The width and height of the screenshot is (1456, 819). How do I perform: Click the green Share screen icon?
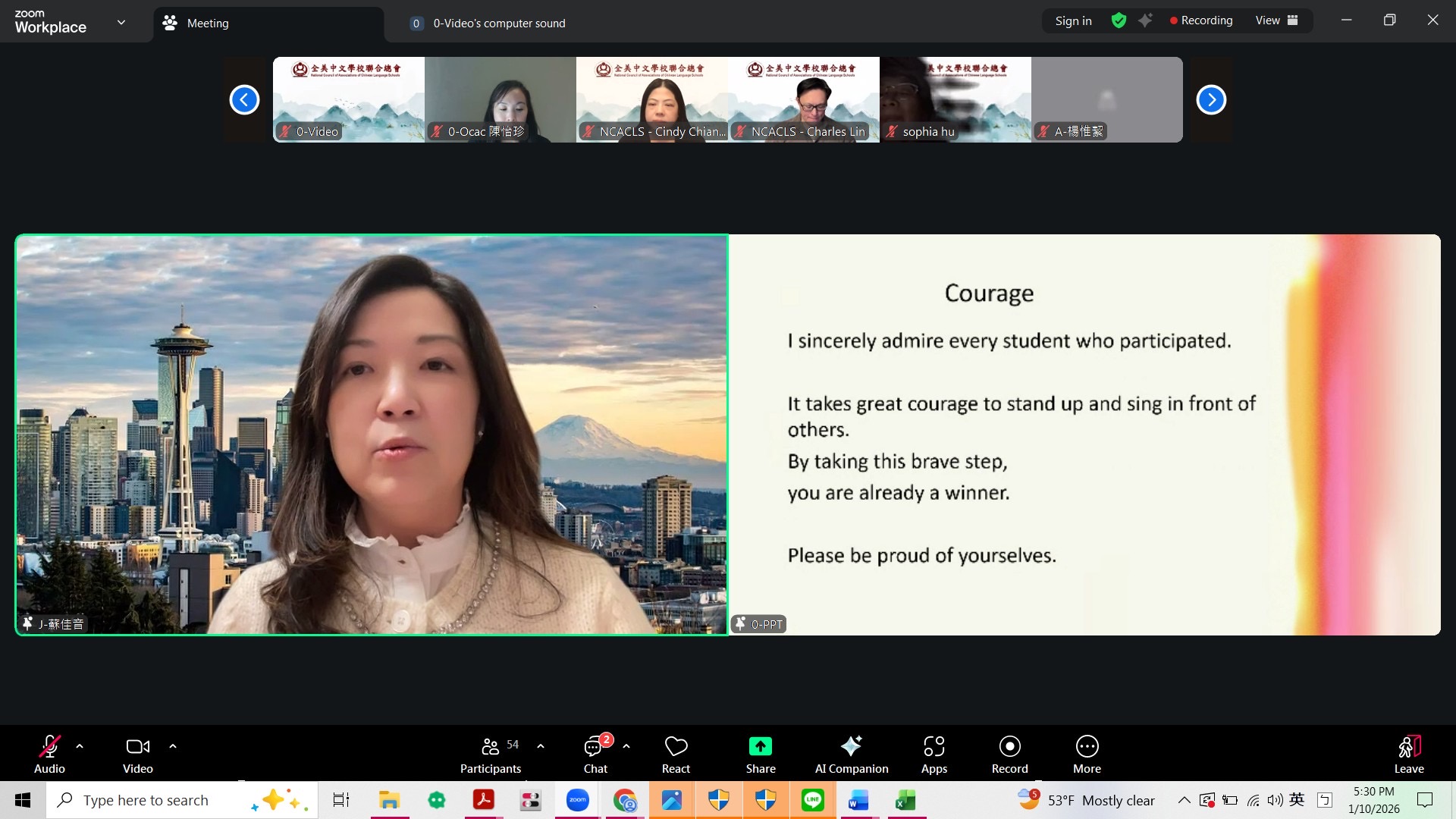[760, 747]
